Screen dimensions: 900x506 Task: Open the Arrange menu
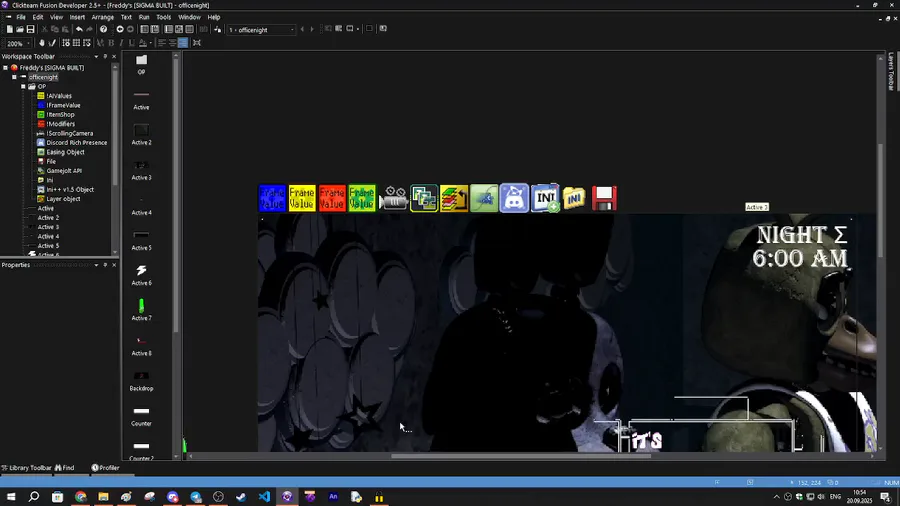[x=103, y=17]
